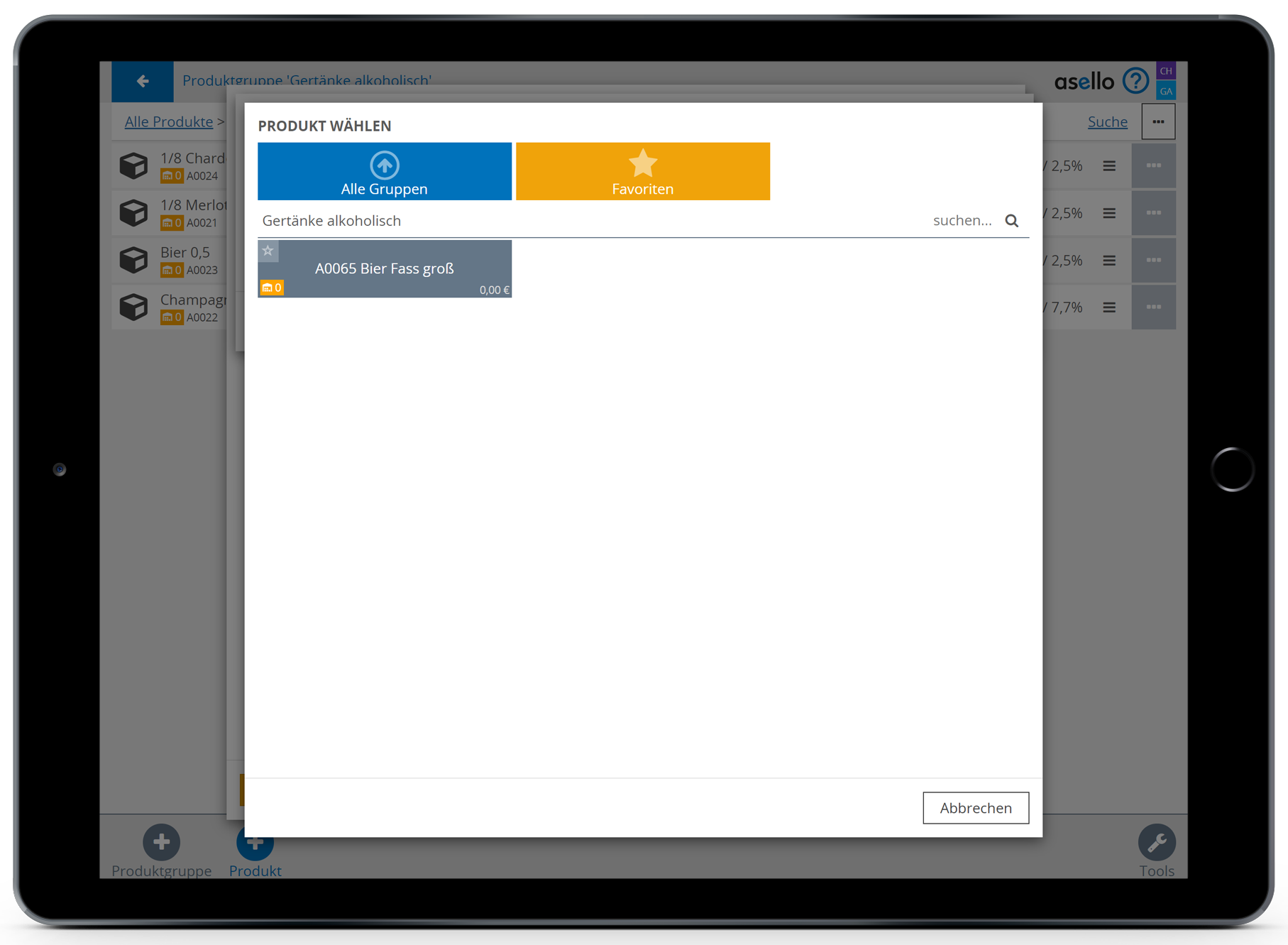Click the CH user badge
Viewport: 1288px width, 945px height.
pyautogui.click(x=1166, y=71)
